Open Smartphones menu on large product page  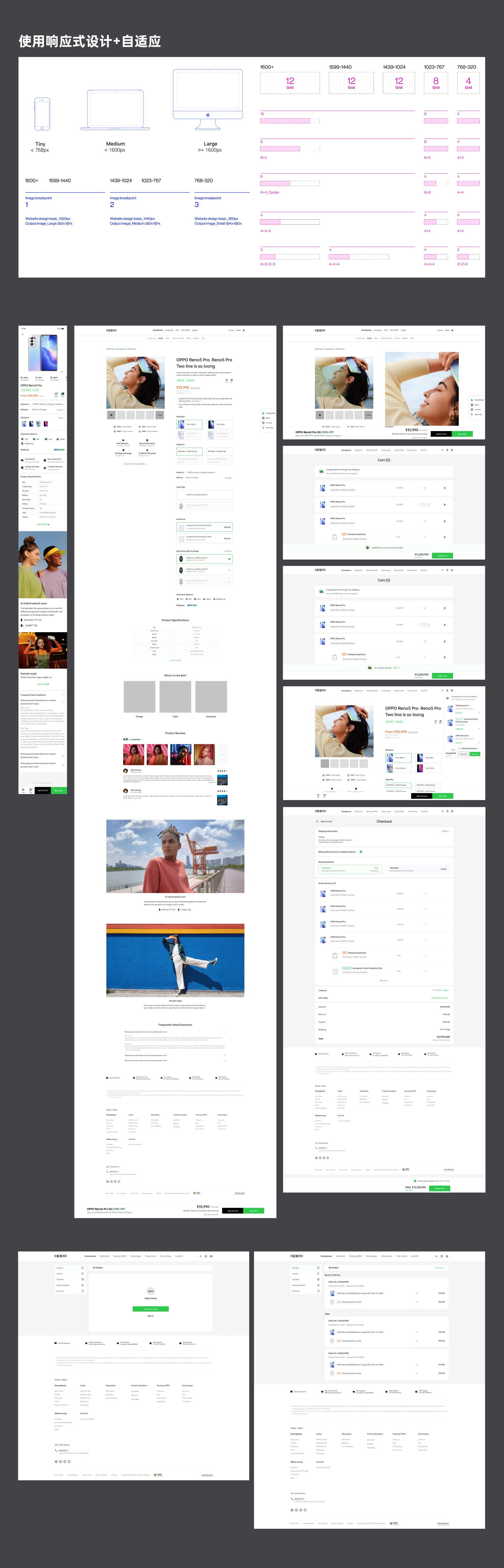(x=158, y=331)
